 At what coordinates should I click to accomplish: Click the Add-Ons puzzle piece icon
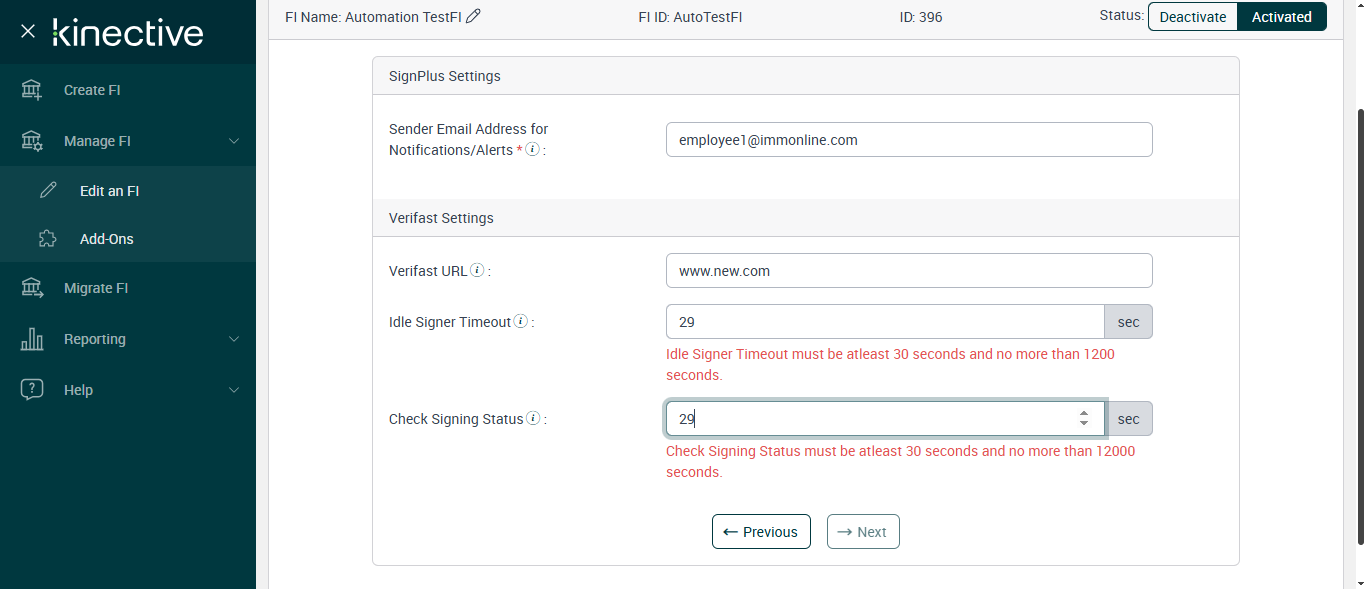coord(47,239)
